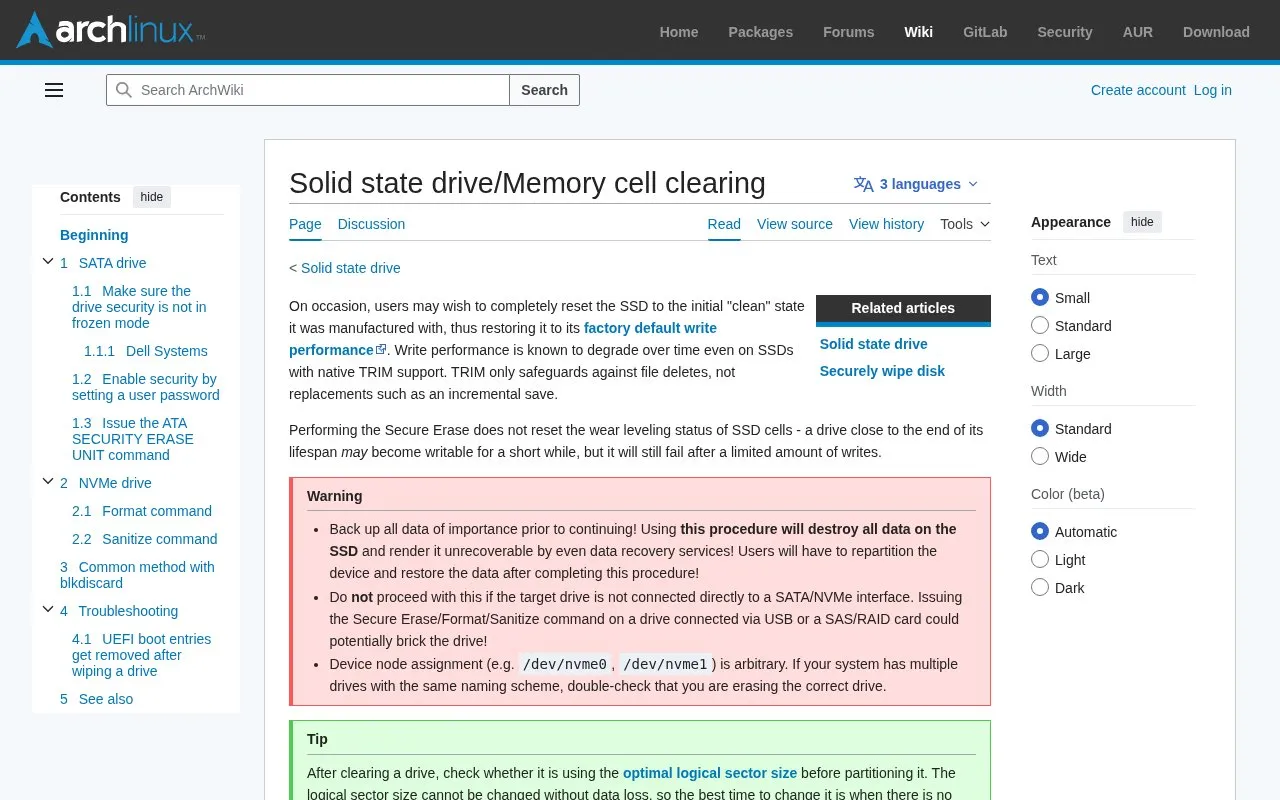Click the languages translate icon

pyautogui.click(x=863, y=184)
